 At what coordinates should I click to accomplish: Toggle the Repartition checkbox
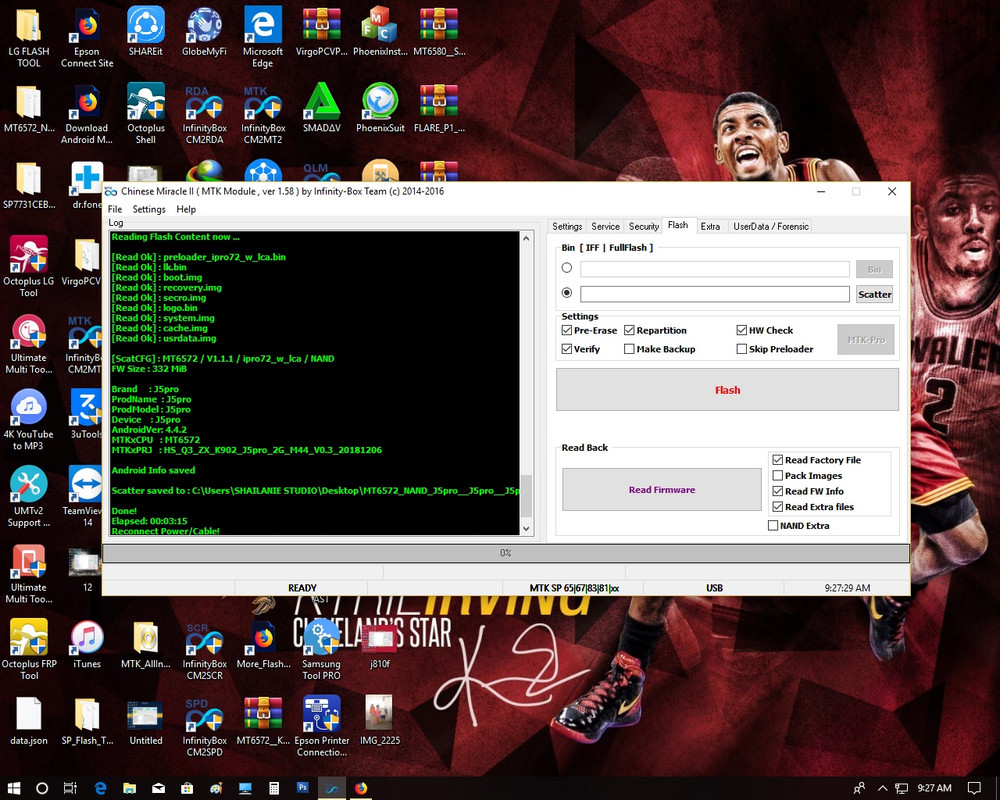click(629, 330)
